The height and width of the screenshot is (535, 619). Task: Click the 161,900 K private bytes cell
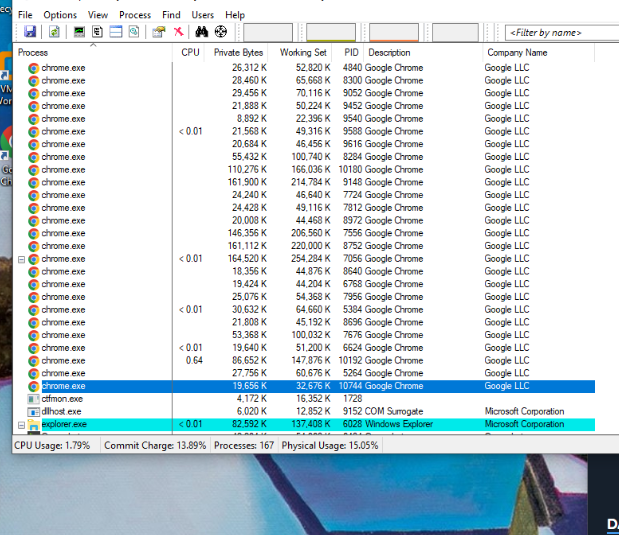click(x=247, y=182)
